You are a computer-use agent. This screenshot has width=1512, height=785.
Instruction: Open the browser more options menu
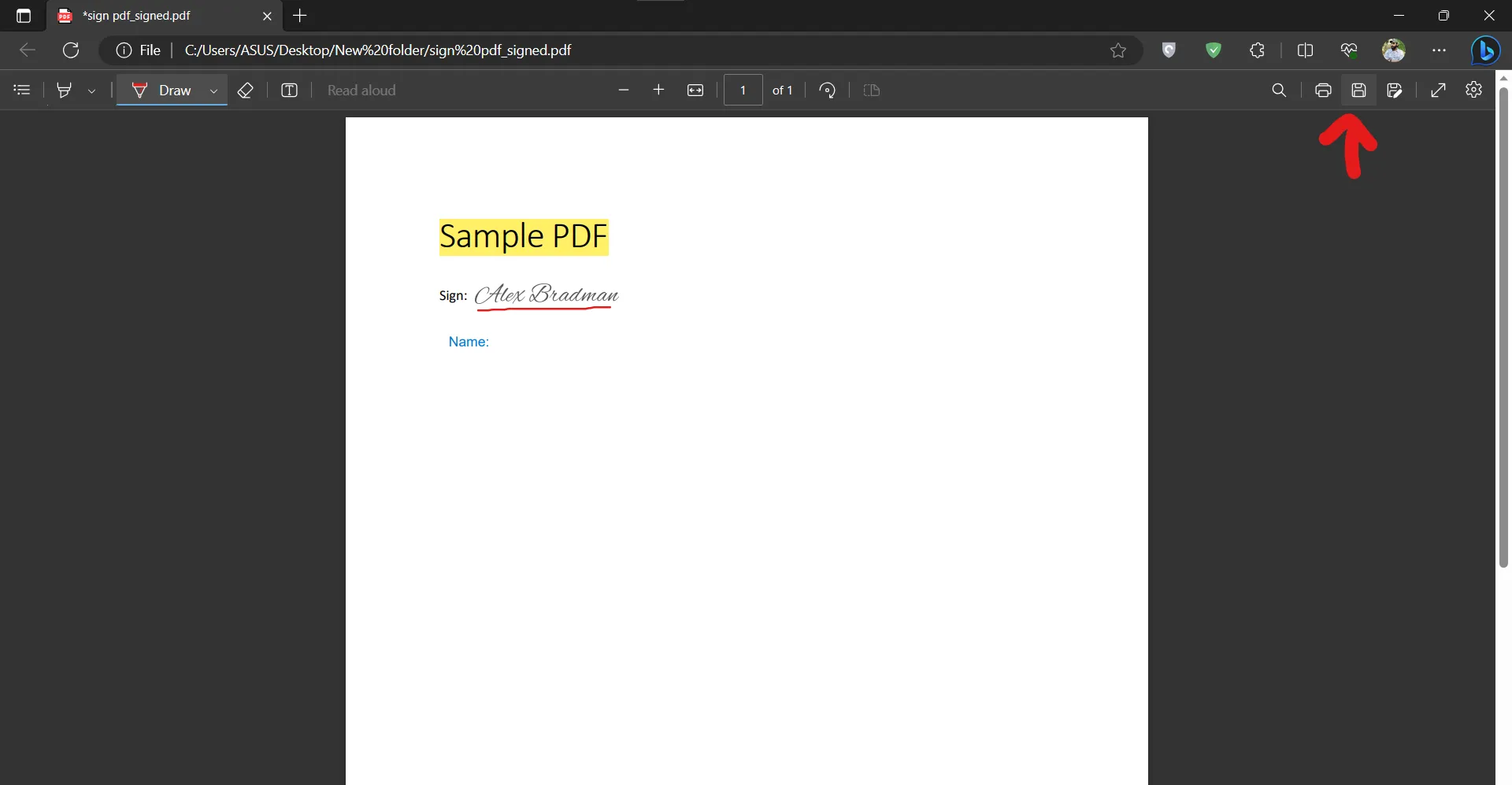click(1439, 50)
